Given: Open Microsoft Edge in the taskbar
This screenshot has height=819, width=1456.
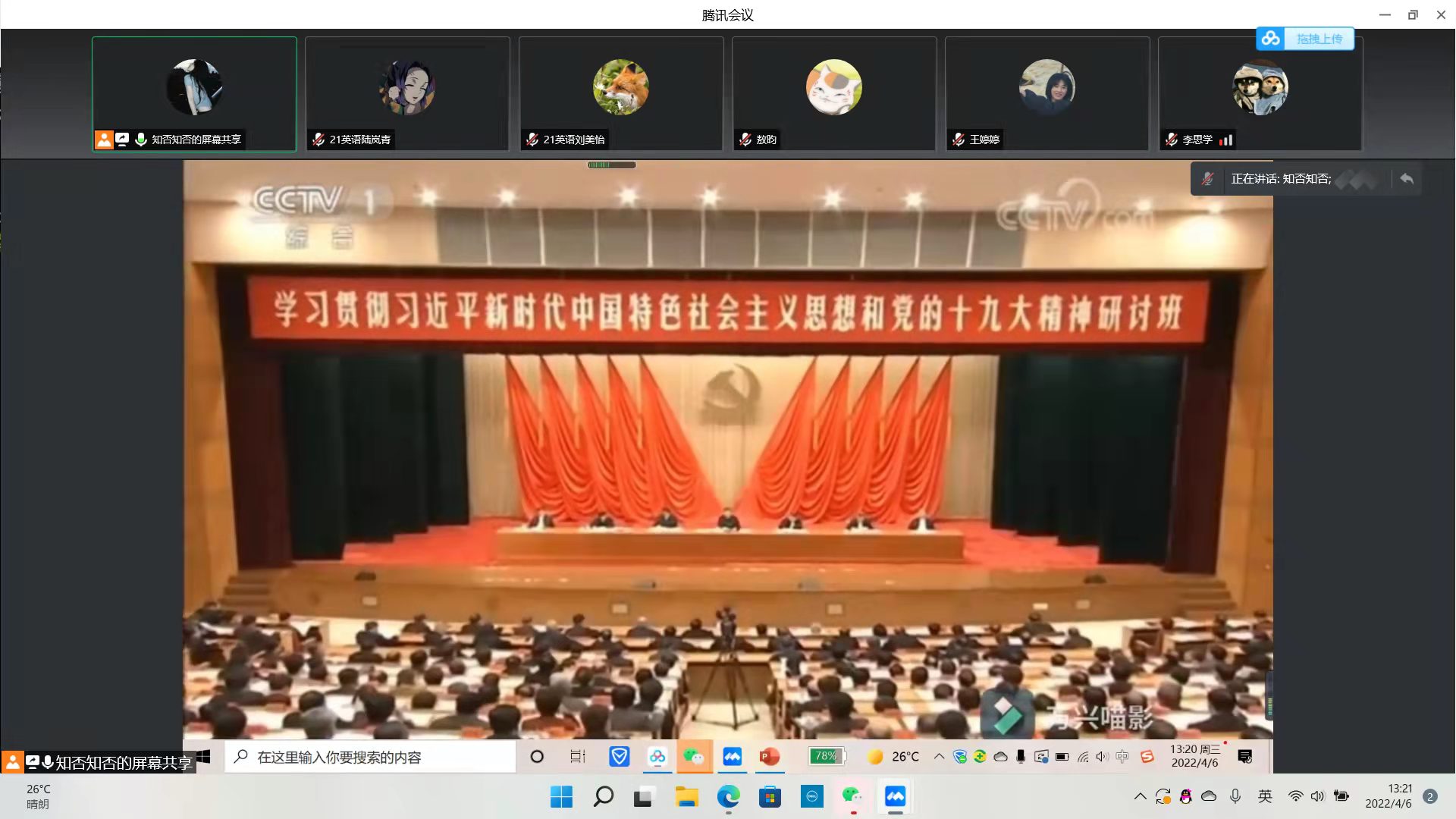Looking at the screenshot, I should [x=729, y=796].
